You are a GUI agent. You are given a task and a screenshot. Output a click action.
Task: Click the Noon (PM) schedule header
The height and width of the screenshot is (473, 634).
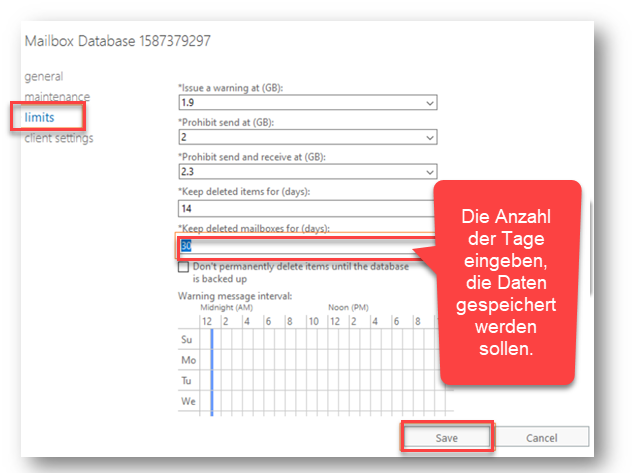[x=348, y=307]
